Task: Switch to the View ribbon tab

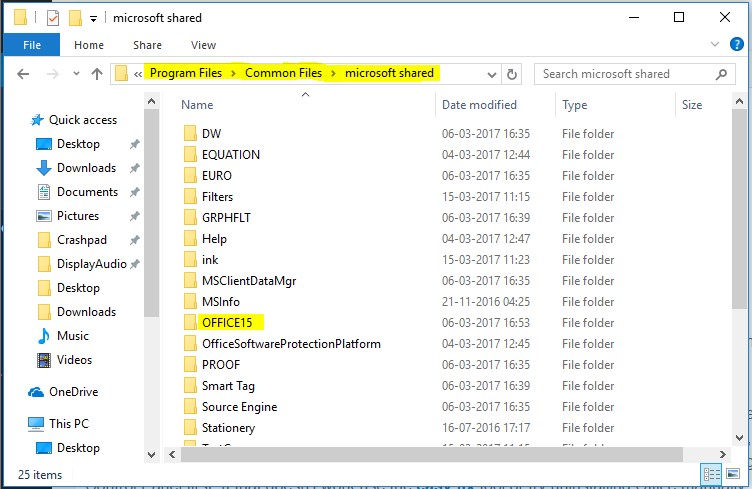Action: (x=203, y=45)
